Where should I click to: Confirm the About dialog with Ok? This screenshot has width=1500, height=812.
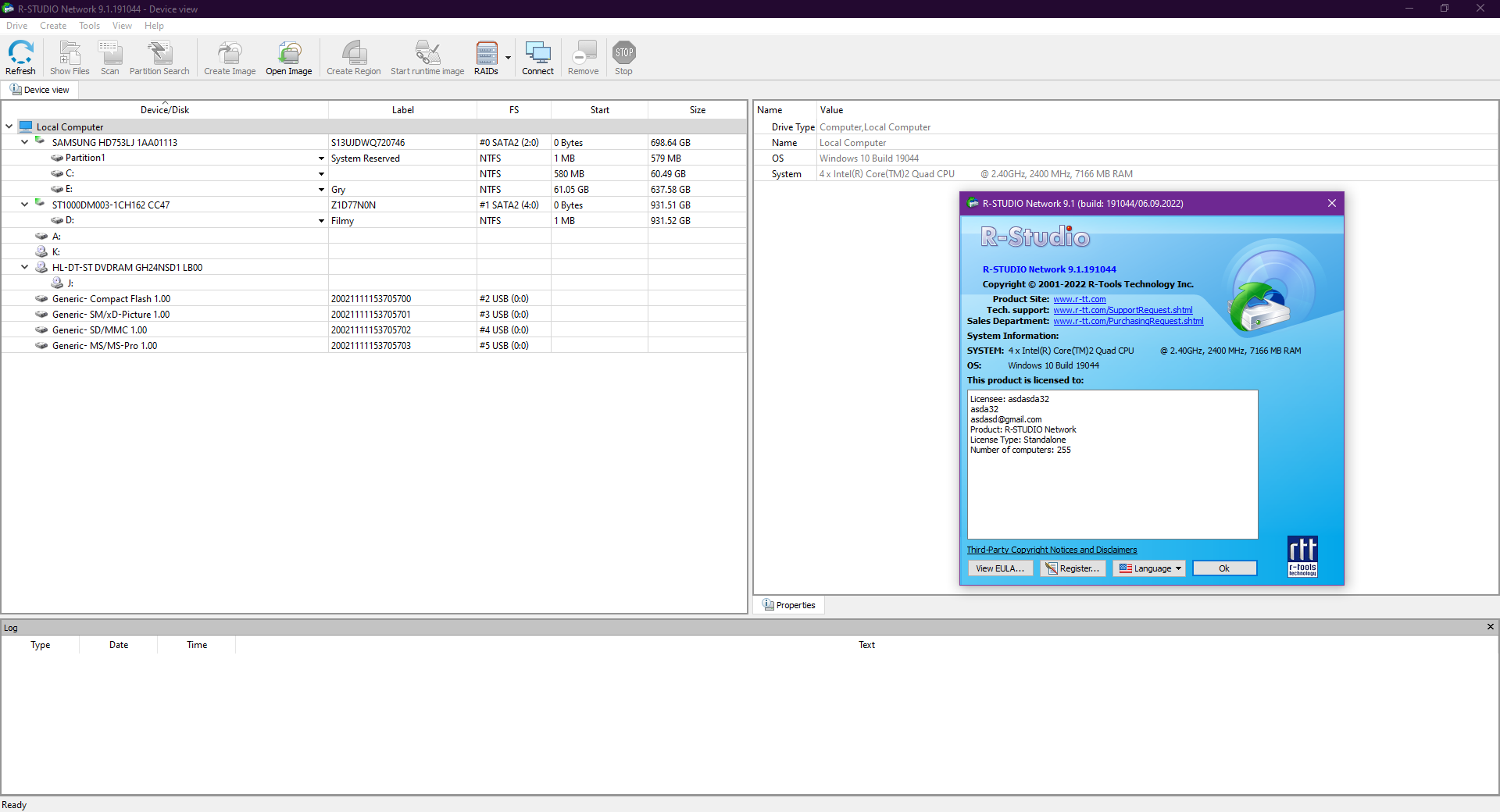click(x=1224, y=568)
